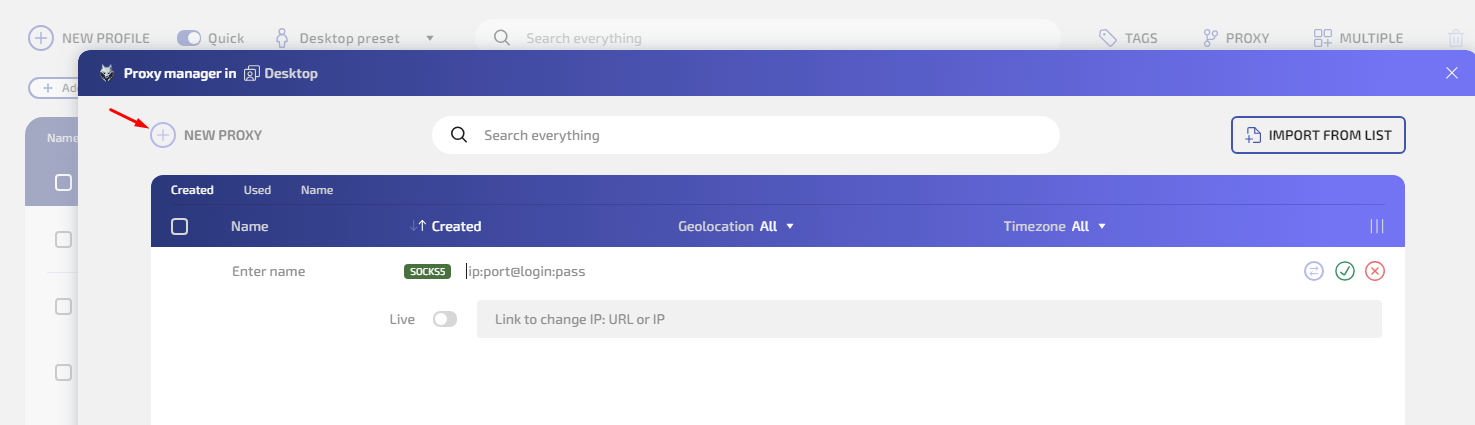The image size is (1475, 425).
Task: Toggle the Live switch
Action: pyautogui.click(x=445, y=319)
